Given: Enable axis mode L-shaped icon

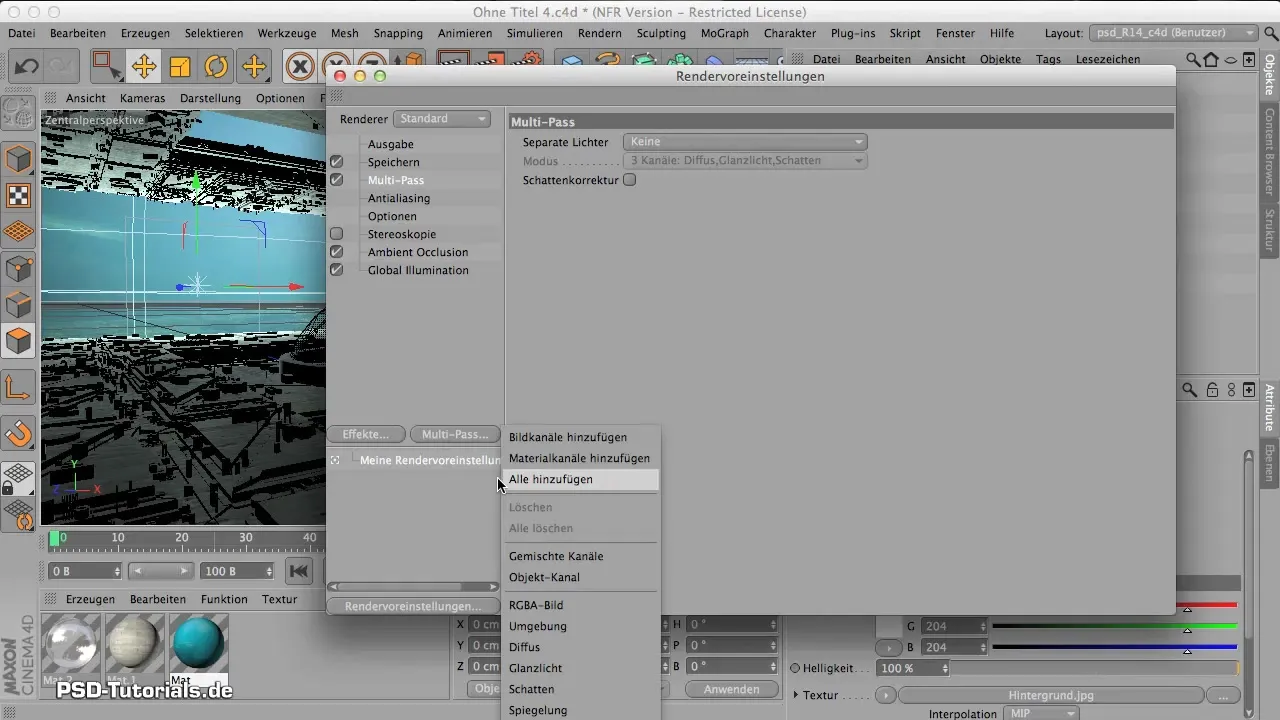Looking at the screenshot, I should [18, 387].
